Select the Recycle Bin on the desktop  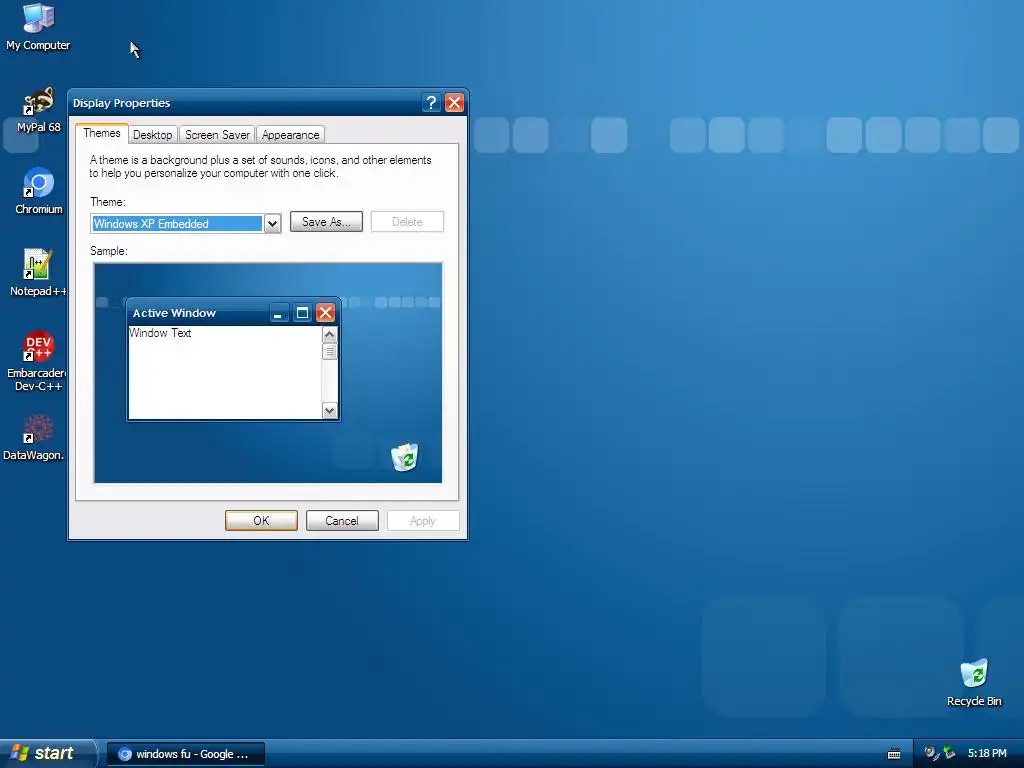974,683
